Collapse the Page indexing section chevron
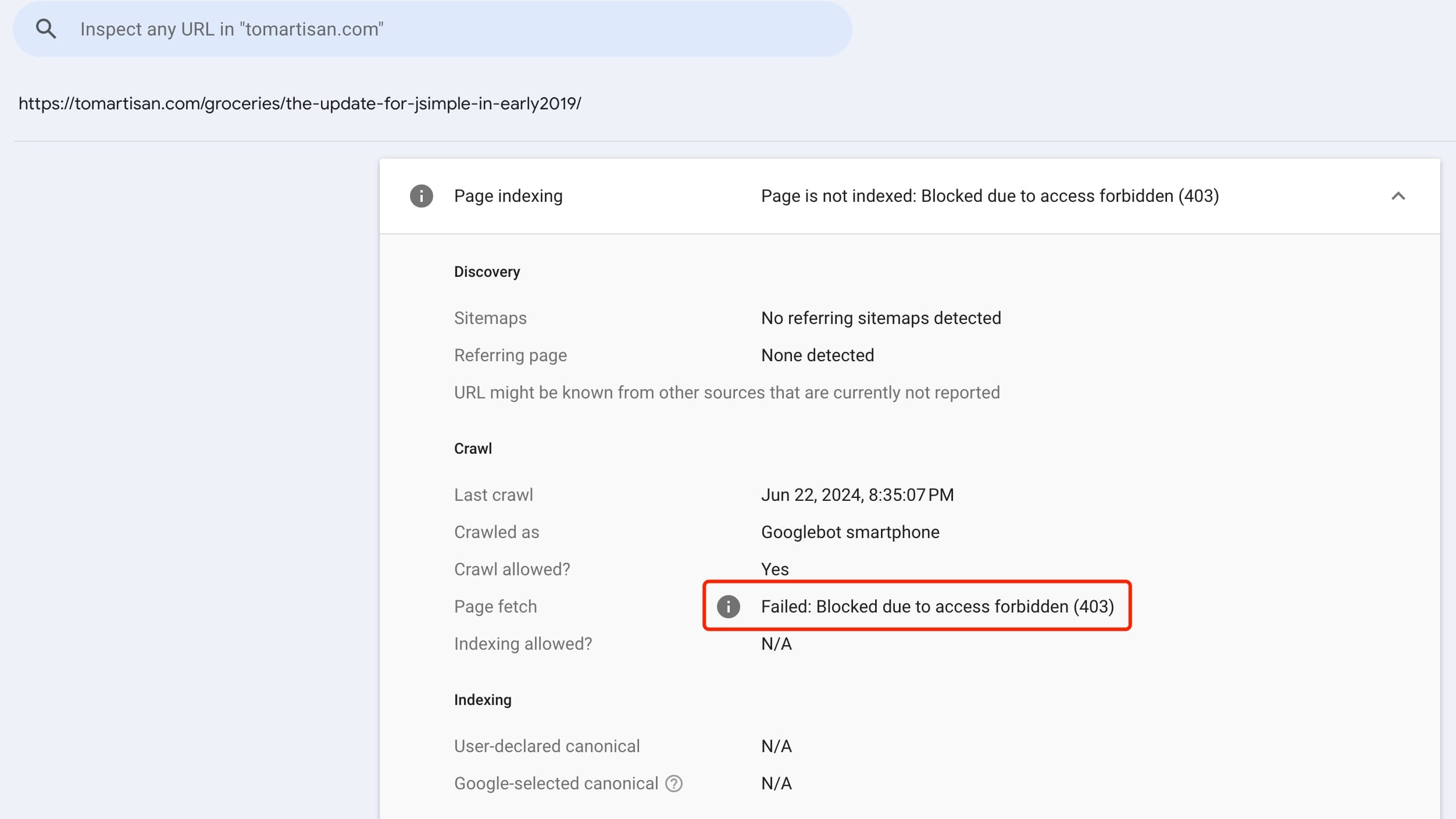This screenshot has height=819, width=1456. click(x=1398, y=196)
